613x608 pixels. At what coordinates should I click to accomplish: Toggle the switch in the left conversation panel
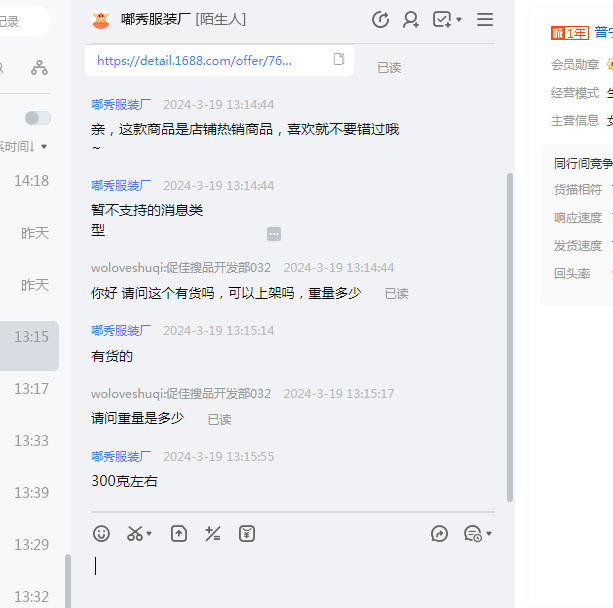(38, 118)
